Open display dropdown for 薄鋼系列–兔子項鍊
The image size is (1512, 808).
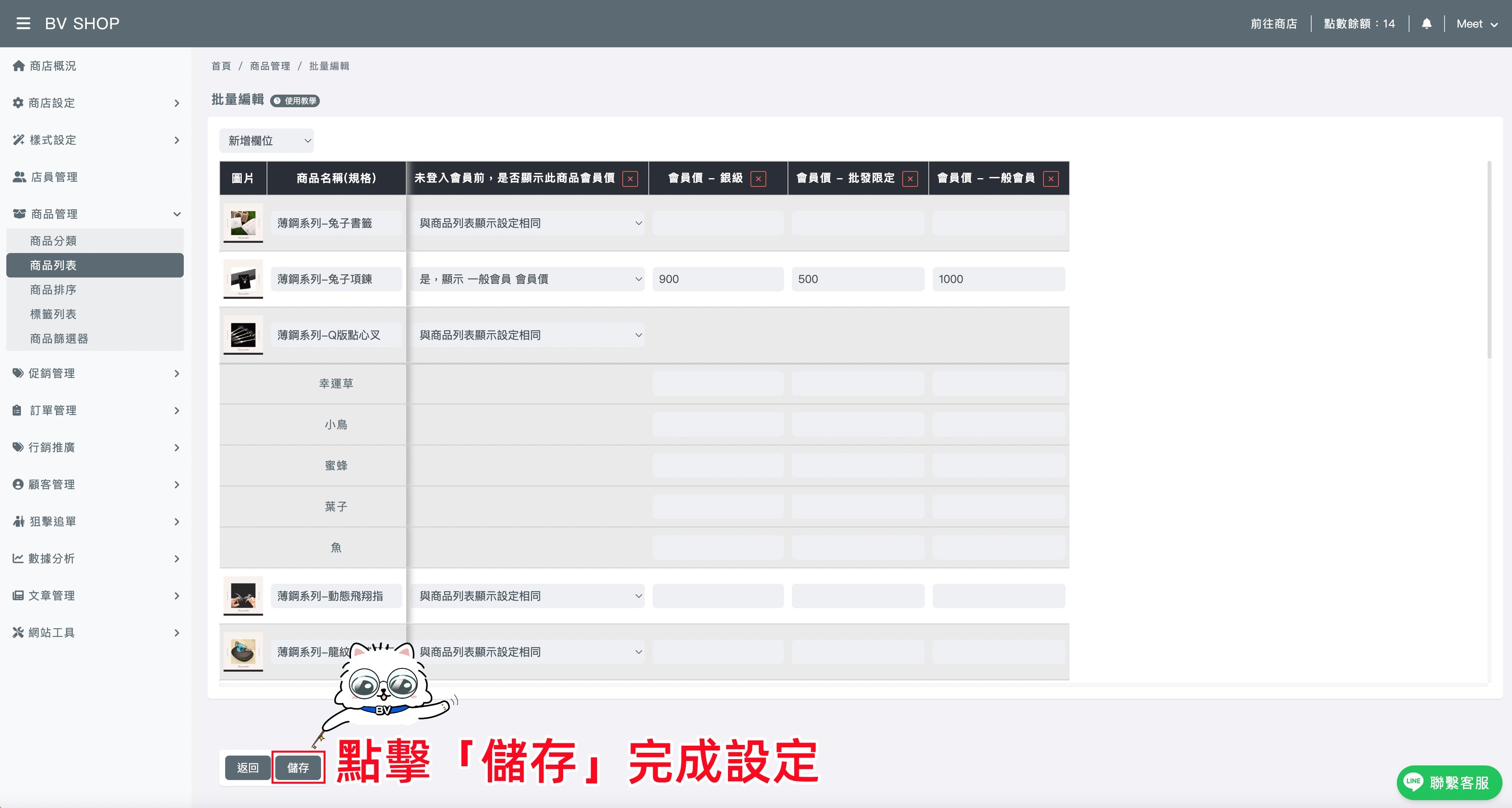tap(528, 279)
